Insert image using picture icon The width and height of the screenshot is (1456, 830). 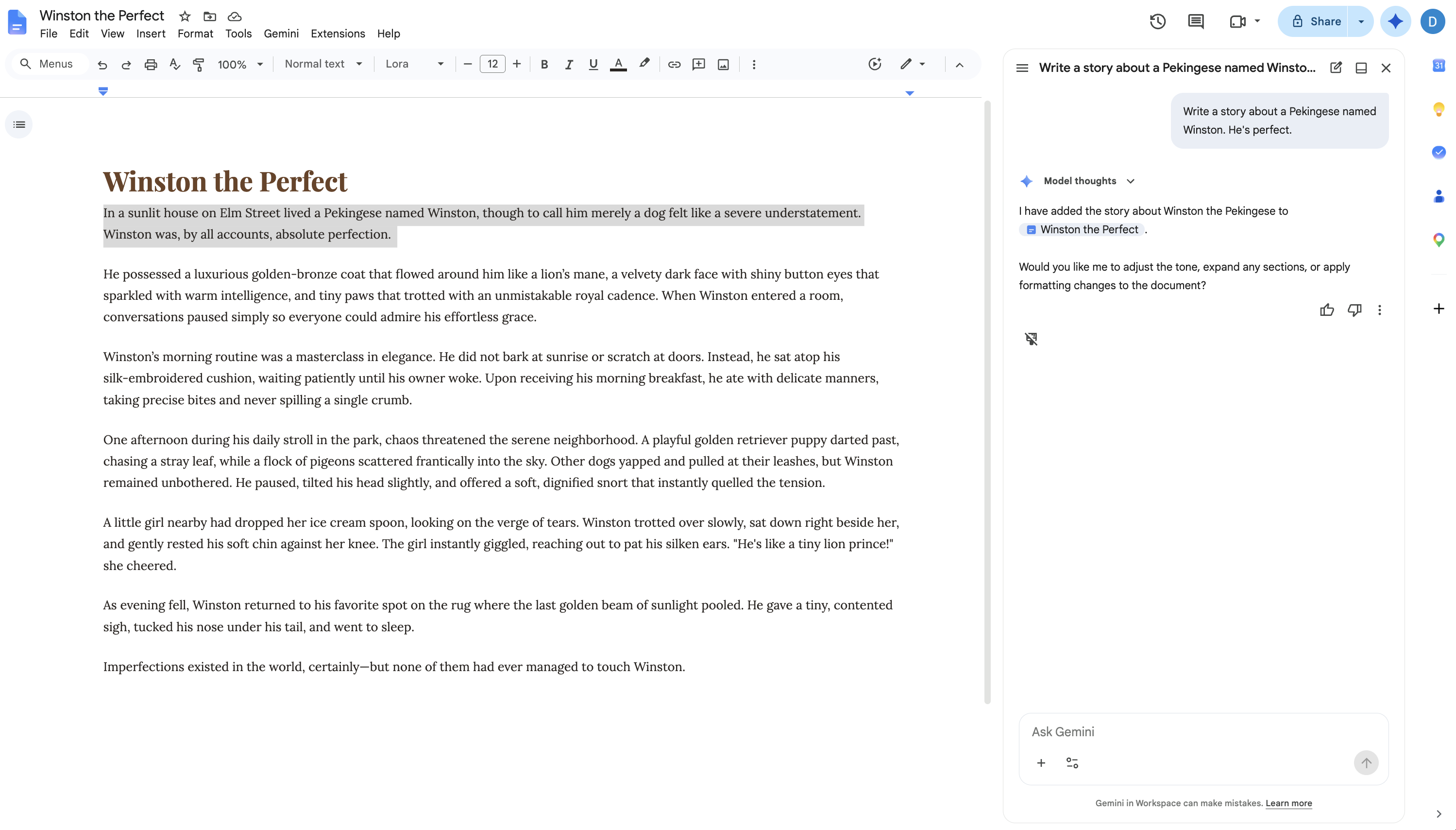[x=723, y=65]
